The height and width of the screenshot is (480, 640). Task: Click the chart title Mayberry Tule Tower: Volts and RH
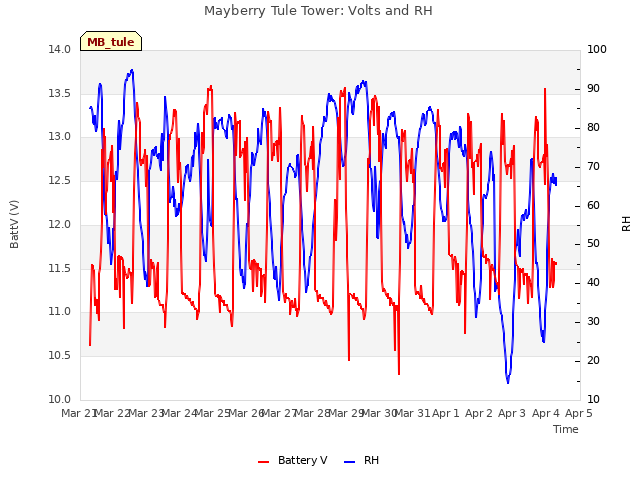pos(318,10)
